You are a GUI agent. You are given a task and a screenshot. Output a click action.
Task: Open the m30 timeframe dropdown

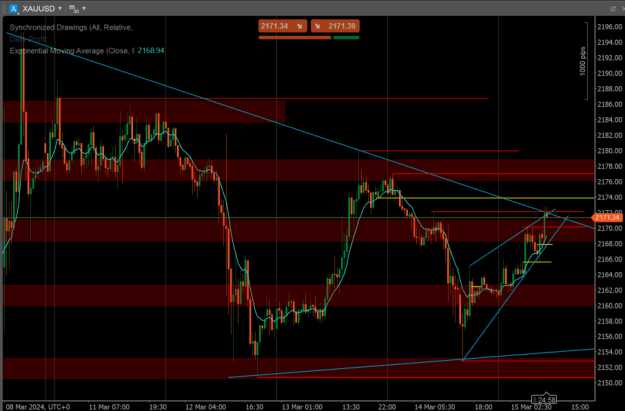(84, 8)
